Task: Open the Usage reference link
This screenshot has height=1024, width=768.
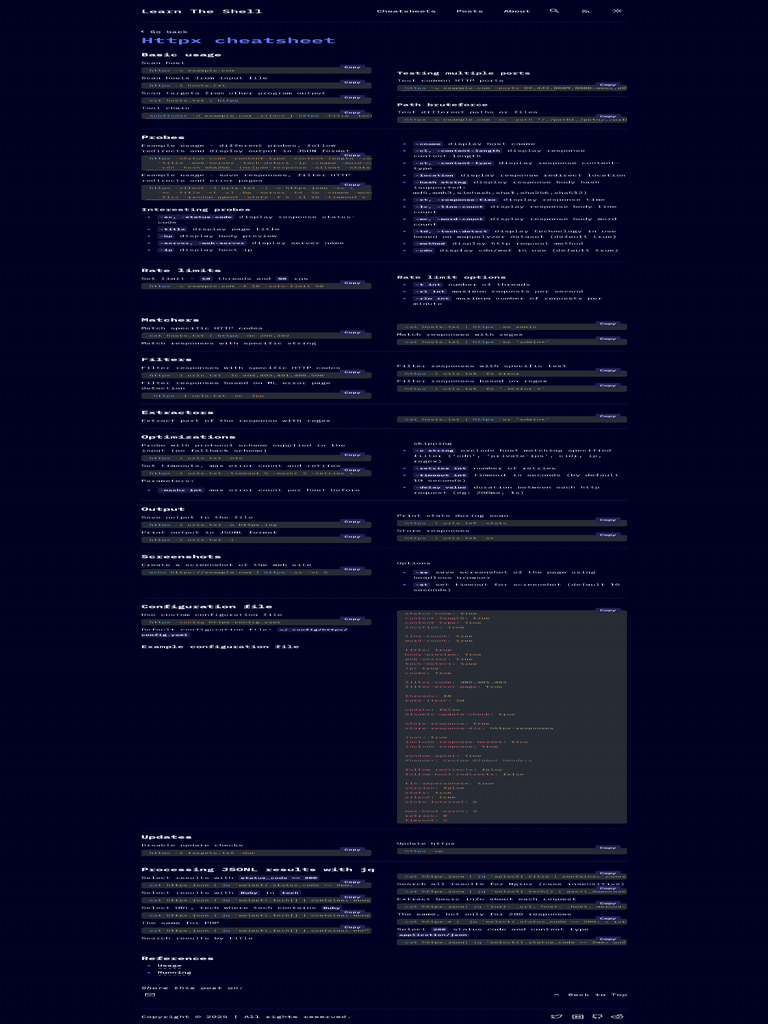Action: tap(169, 965)
